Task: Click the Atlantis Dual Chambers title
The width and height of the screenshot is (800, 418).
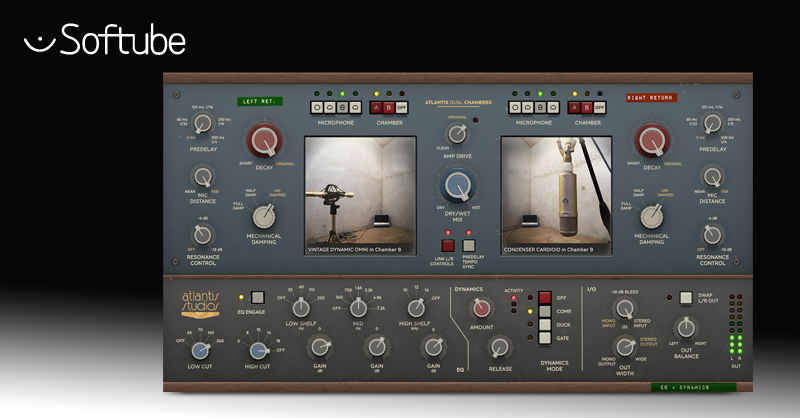Action: tap(458, 103)
